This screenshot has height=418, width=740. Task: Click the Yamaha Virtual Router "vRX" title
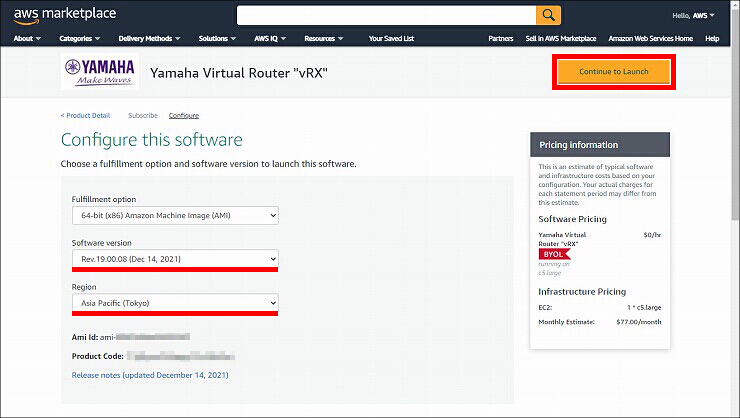239,73
